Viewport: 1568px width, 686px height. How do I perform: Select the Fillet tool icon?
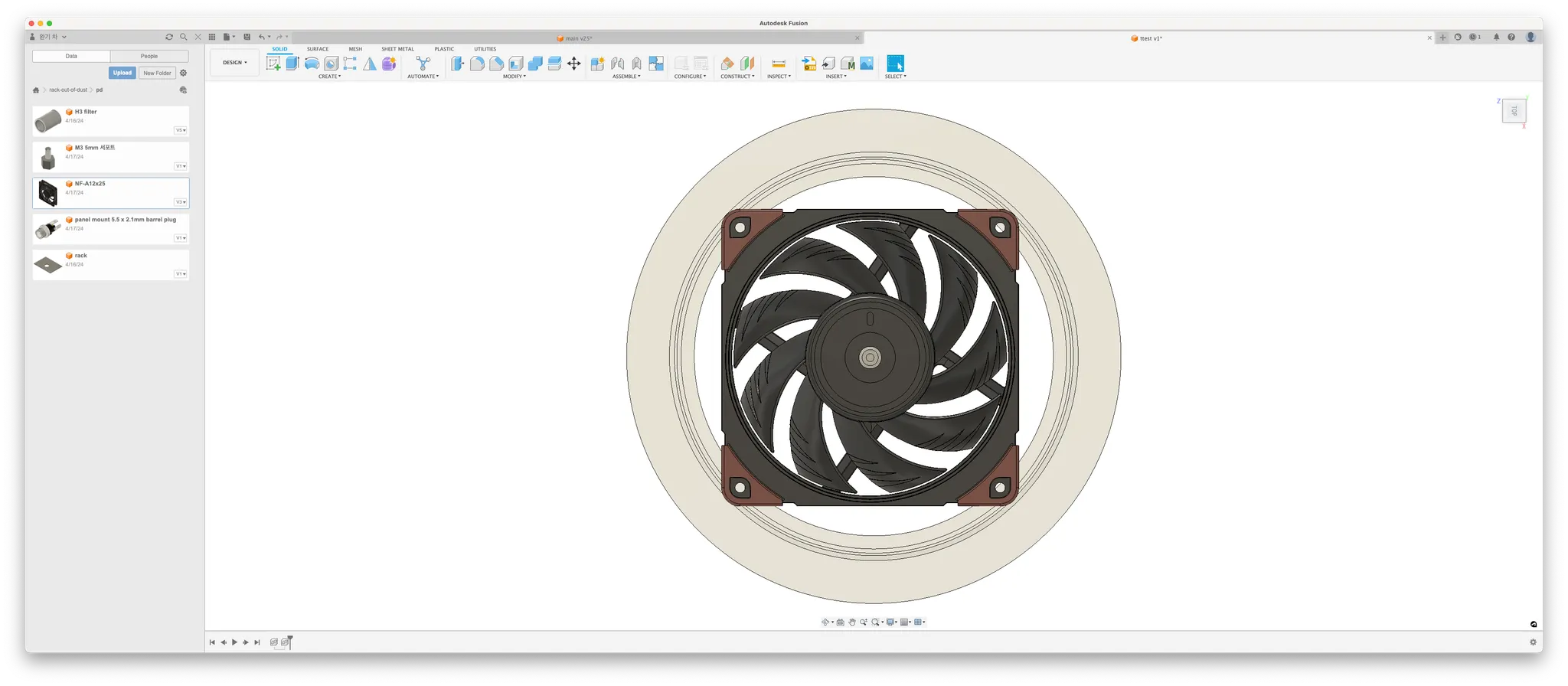coord(477,64)
